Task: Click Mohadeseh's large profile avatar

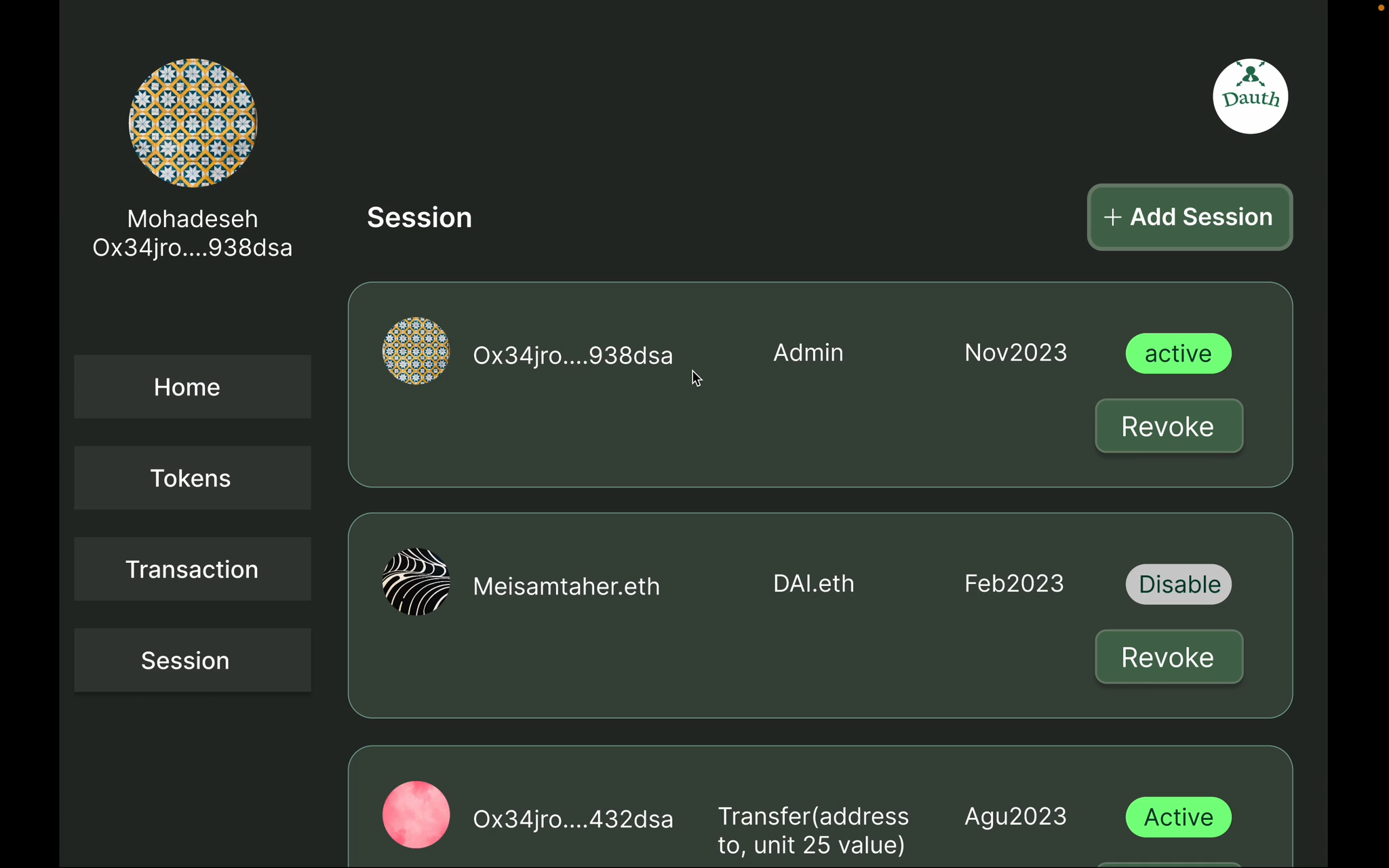Action: (193, 123)
